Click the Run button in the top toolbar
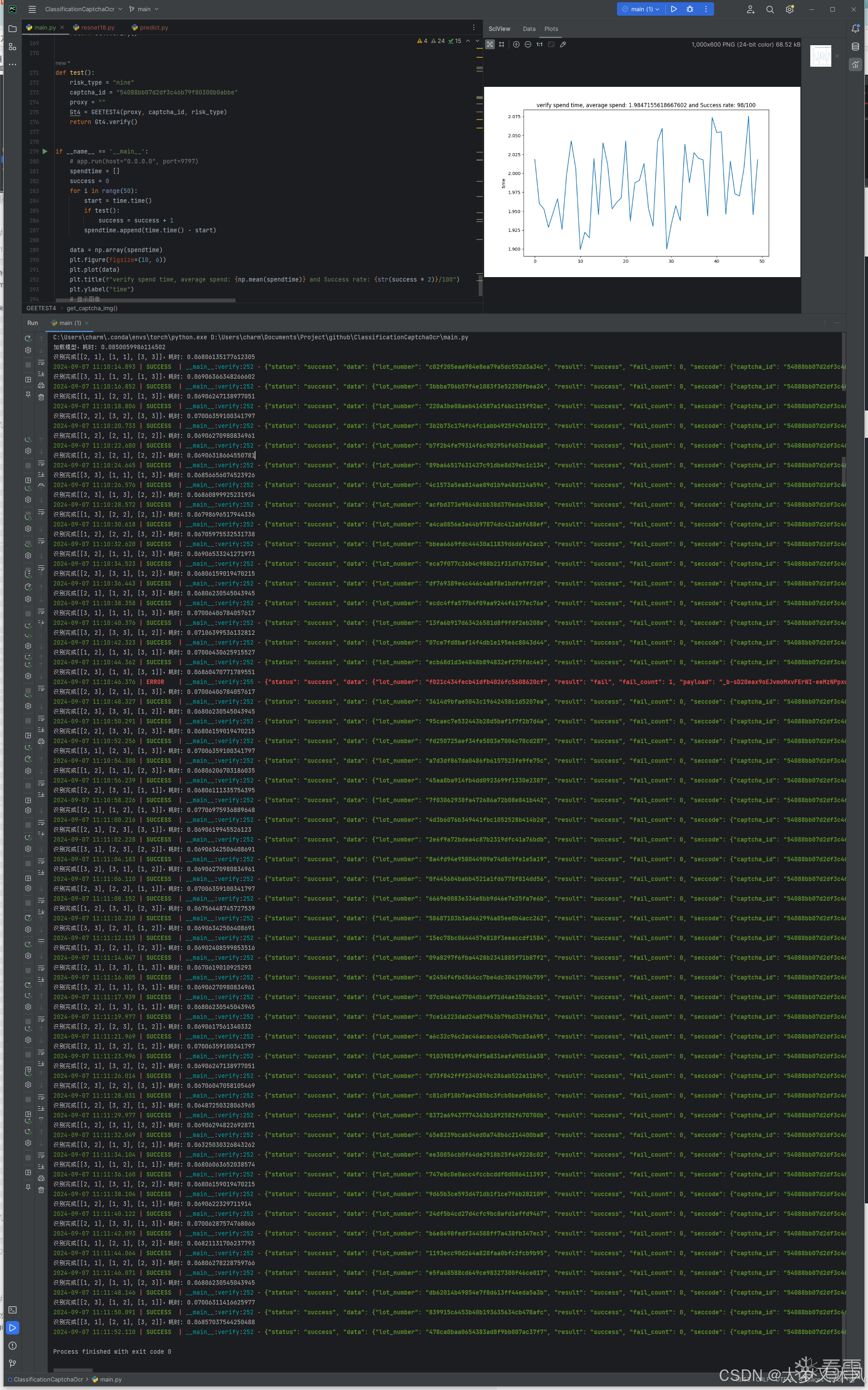 click(674, 9)
